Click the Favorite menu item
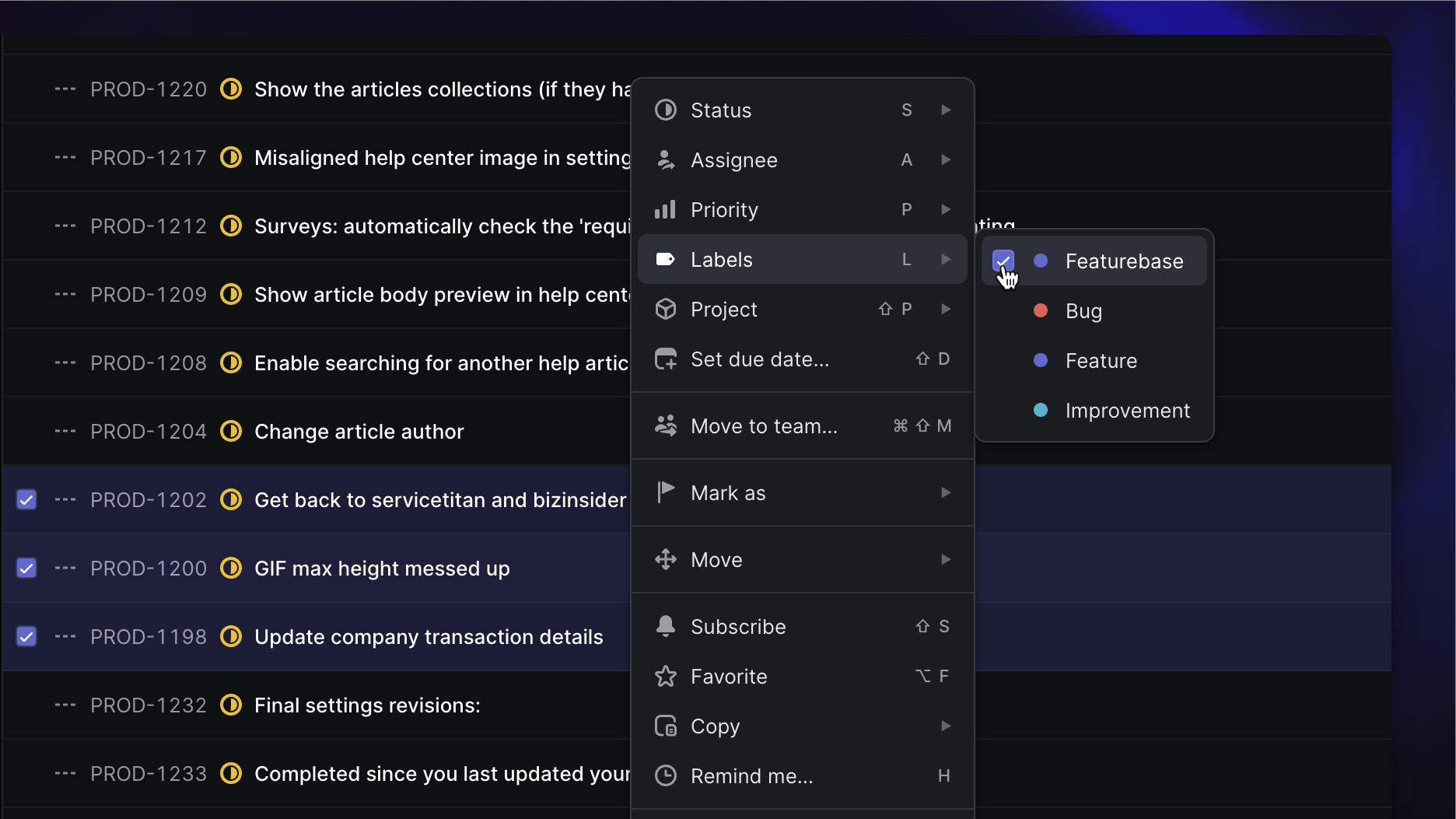Image resolution: width=1456 pixels, height=819 pixels. coord(728,676)
